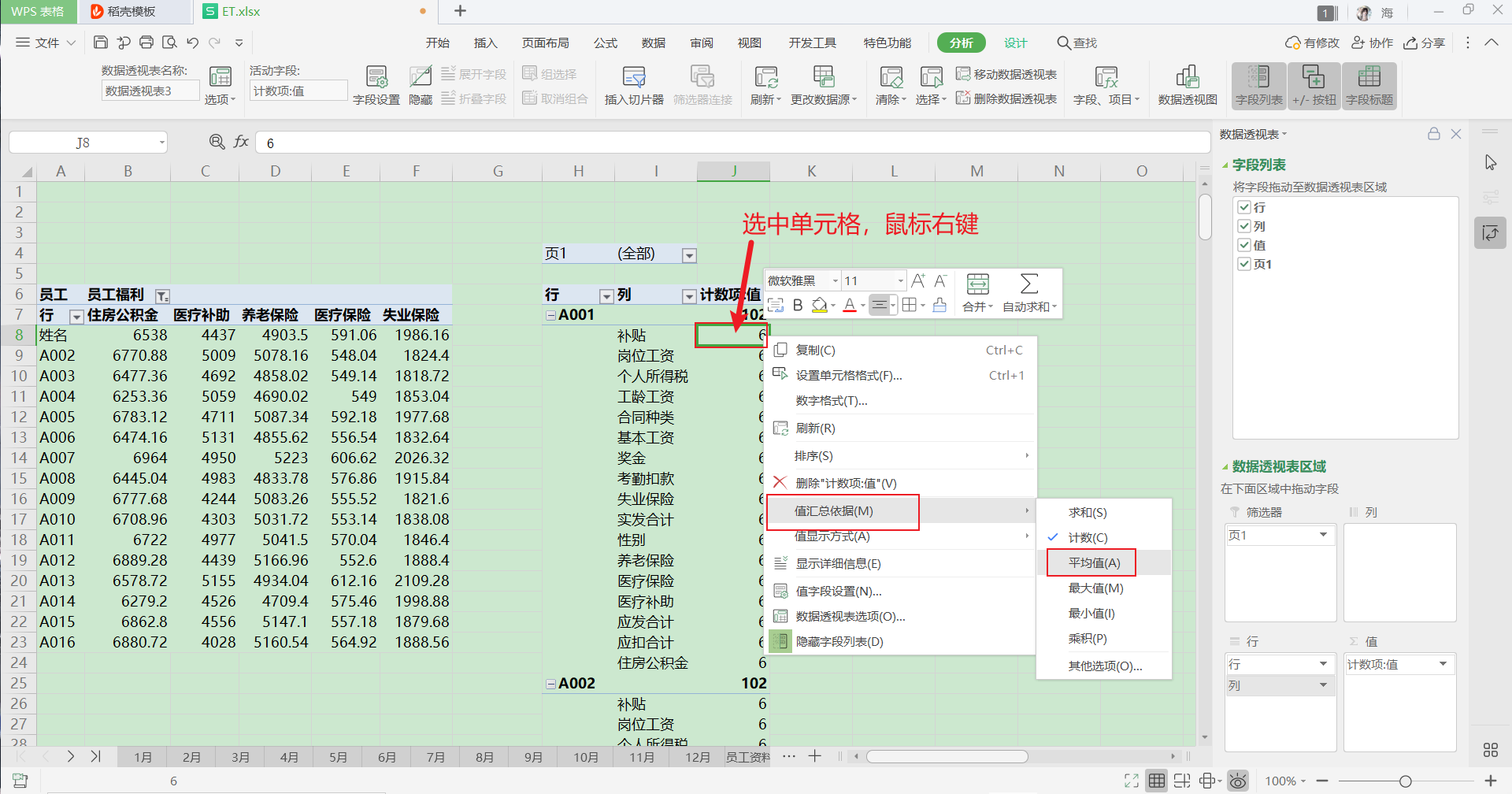Click the eye-protection icon in status bar

pyautogui.click(x=1238, y=781)
